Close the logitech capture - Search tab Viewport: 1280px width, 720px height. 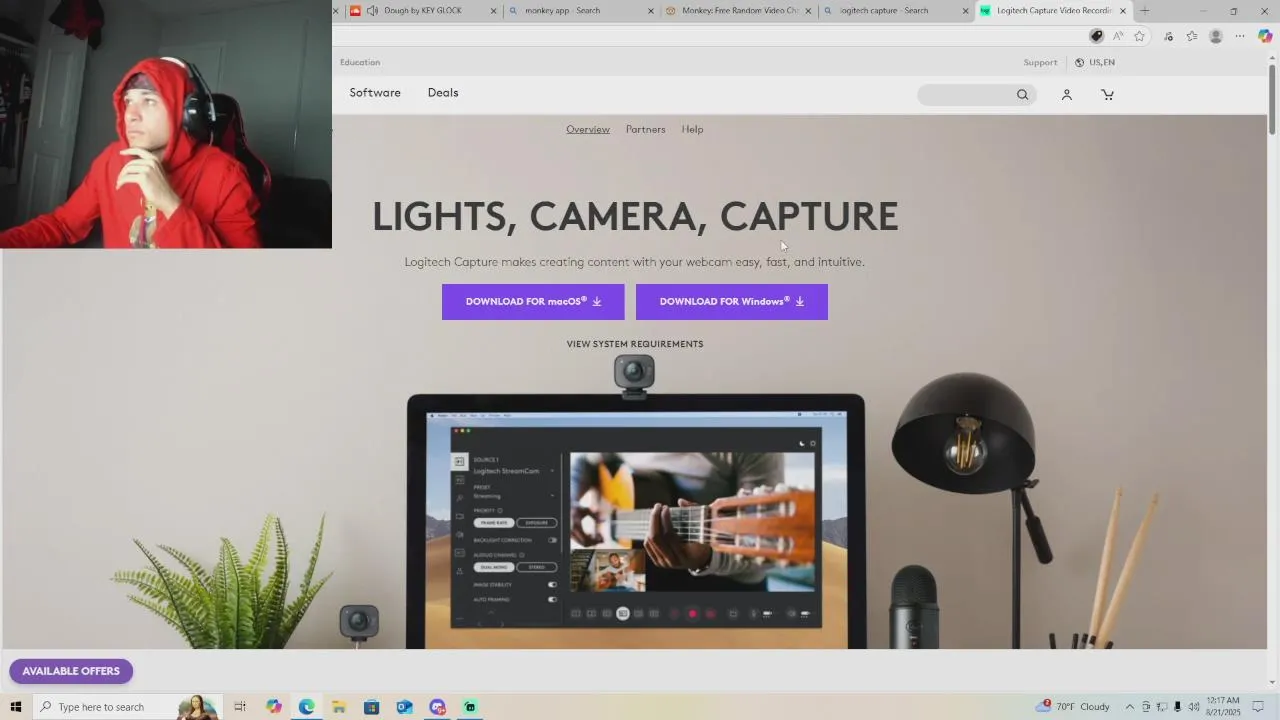tap(966, 11)
